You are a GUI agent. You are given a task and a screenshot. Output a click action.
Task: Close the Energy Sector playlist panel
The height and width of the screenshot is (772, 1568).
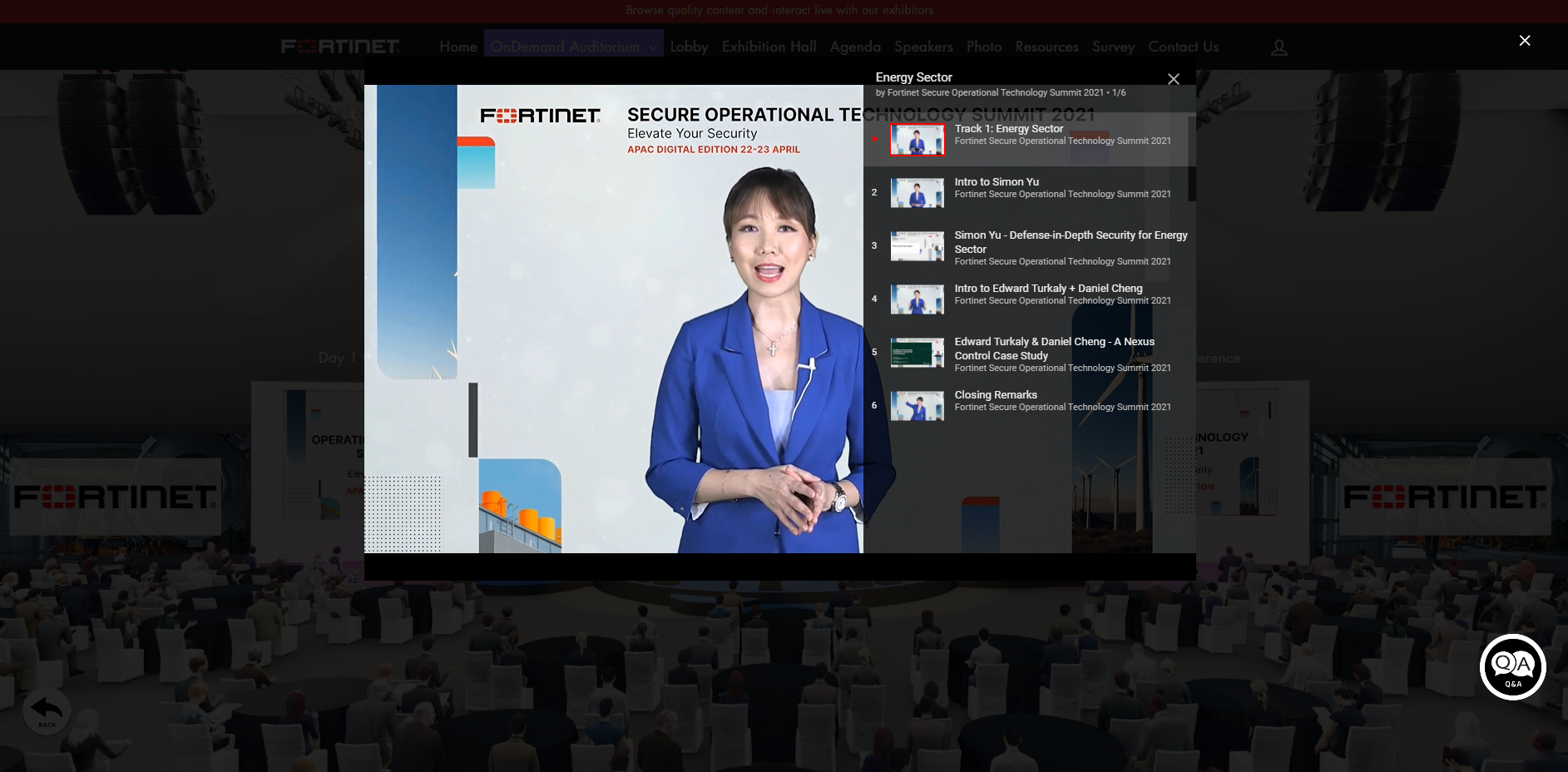1174,79
